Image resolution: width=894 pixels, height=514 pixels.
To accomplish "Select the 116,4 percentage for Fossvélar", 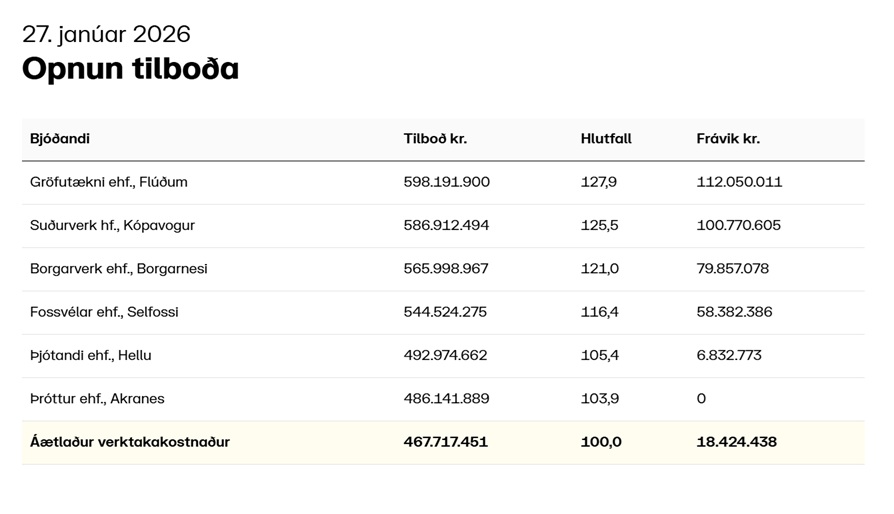I will pos(599,312).
